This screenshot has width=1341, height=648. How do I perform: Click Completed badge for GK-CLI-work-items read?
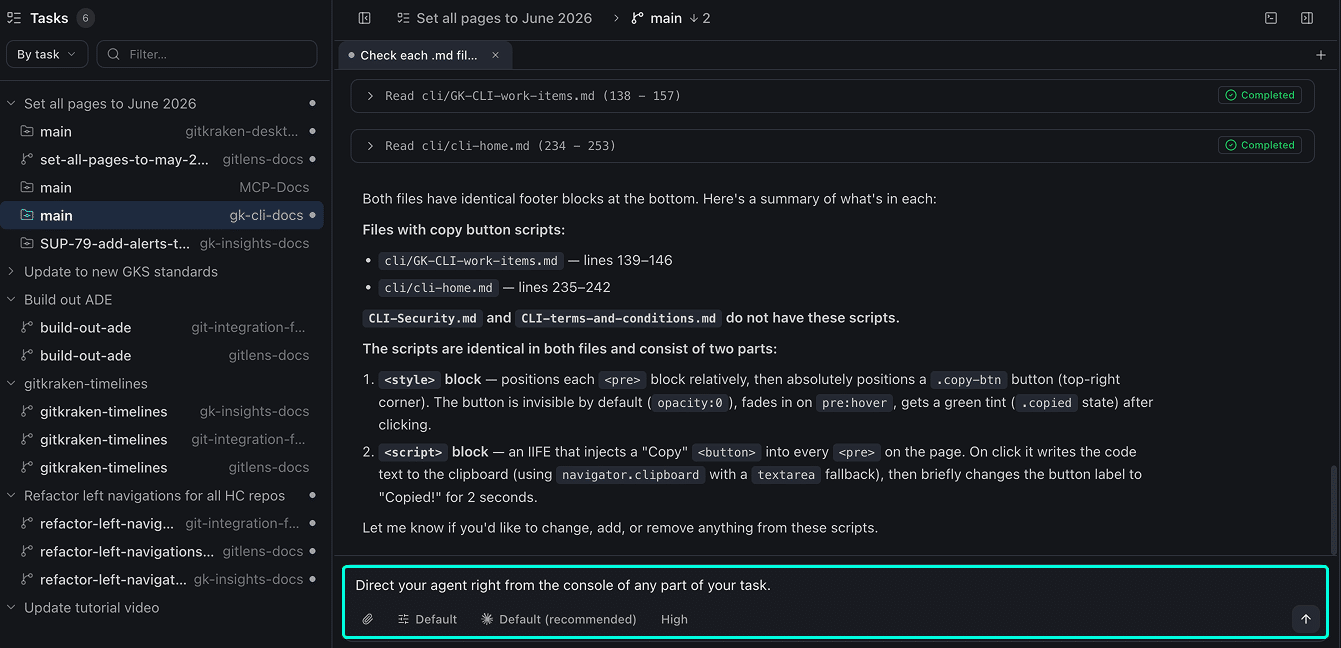click(1260, 95)
